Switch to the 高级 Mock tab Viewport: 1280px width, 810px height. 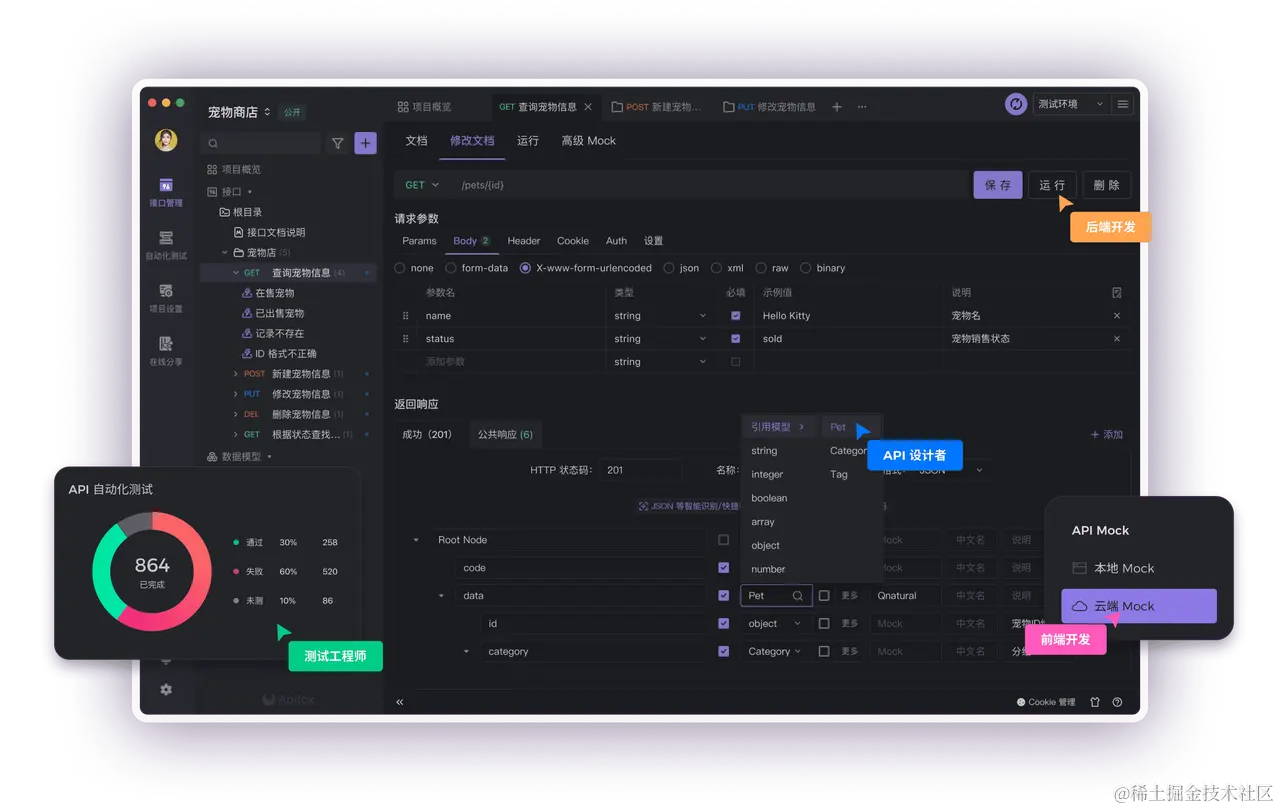coord(588,141)
